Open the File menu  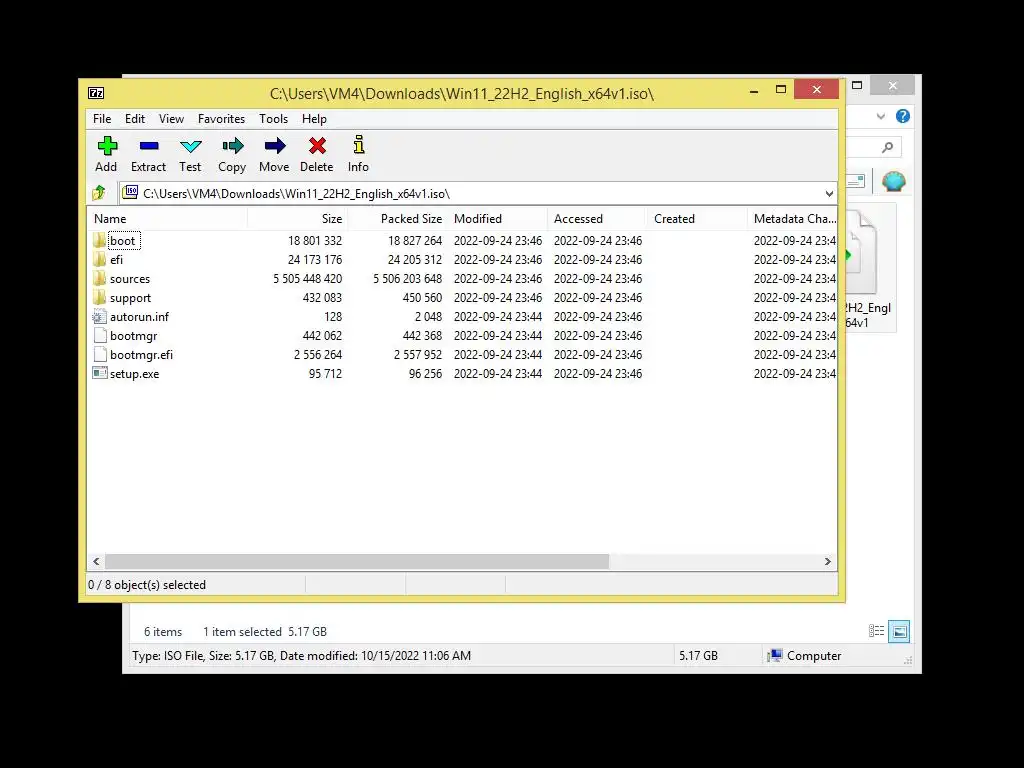coord(102,119)
